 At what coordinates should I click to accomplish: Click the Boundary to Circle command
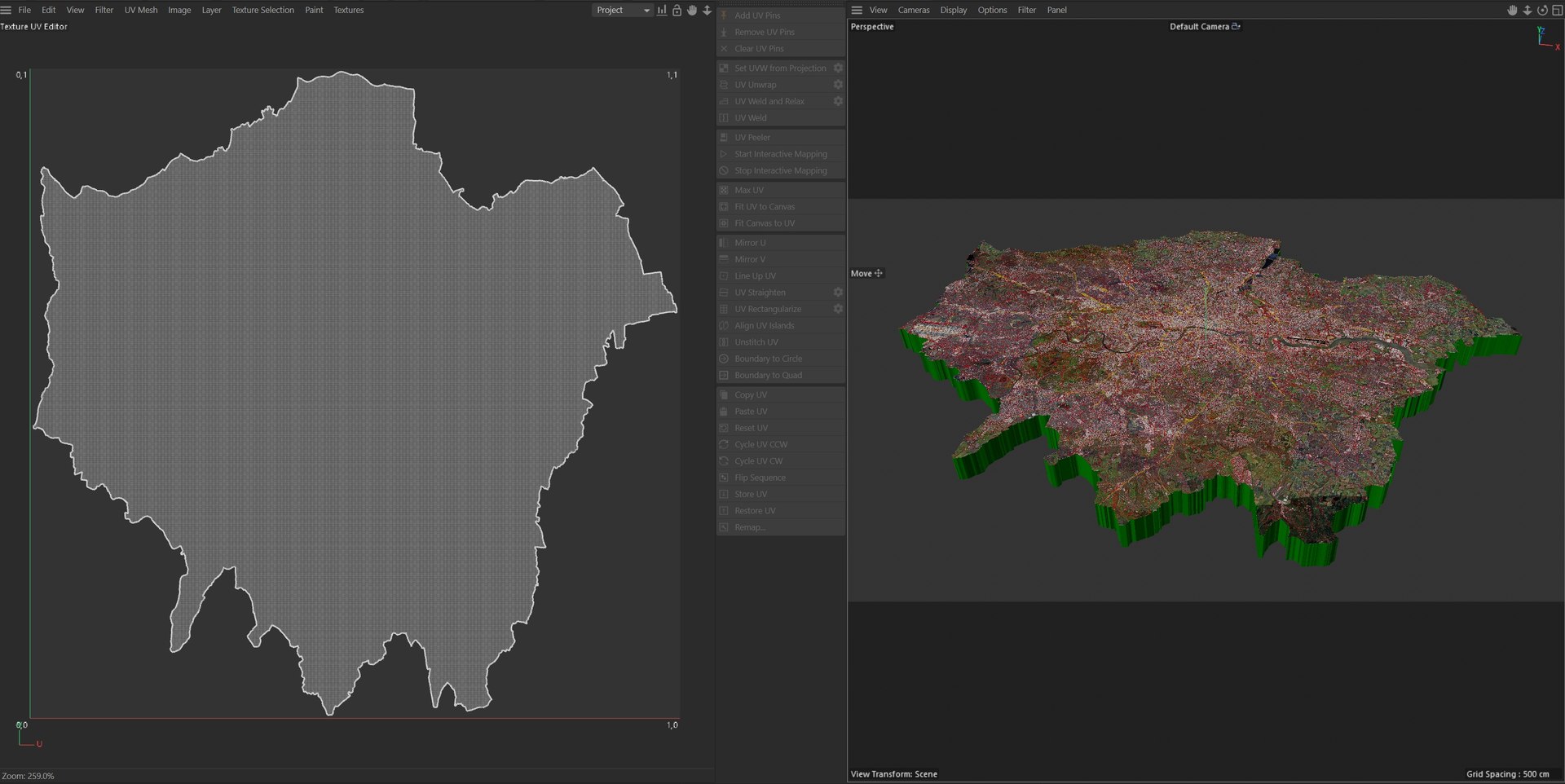point(768,359)
